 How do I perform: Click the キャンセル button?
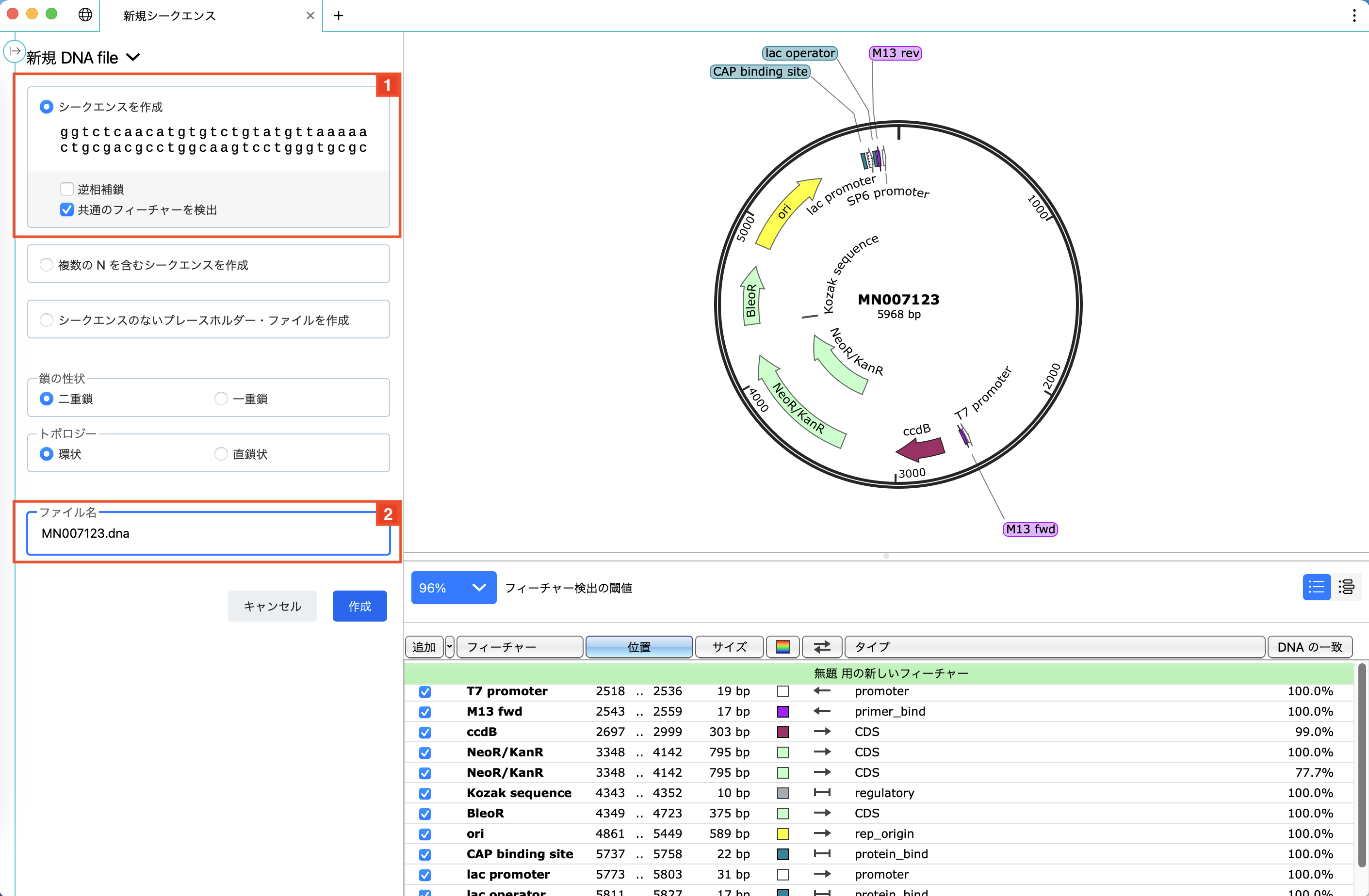point(272,606)
